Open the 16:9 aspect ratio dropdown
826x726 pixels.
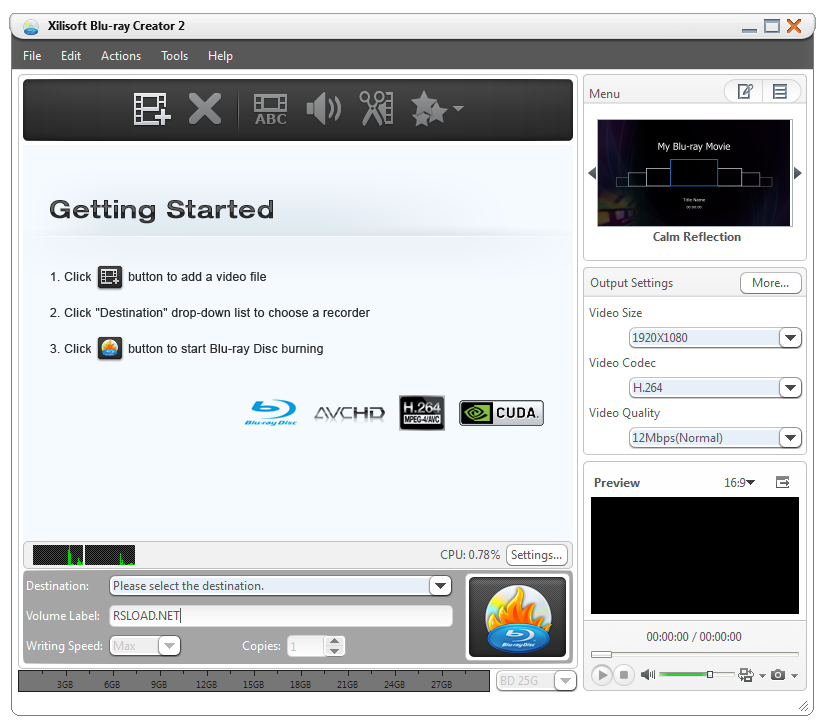(x=740, y=483)
